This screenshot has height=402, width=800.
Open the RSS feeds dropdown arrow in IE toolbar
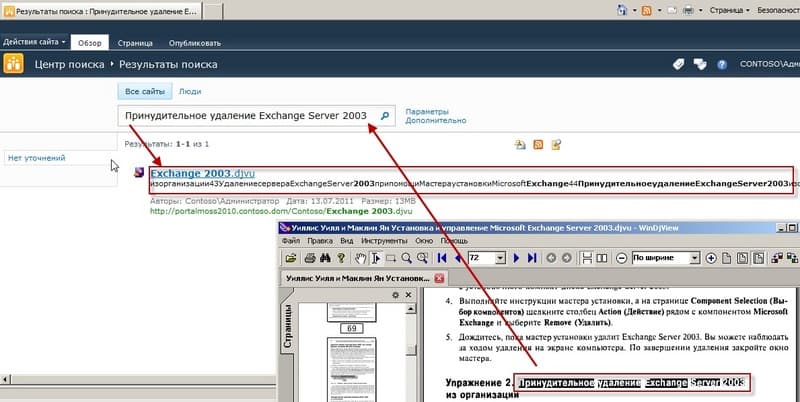click(x=659, y=10)
